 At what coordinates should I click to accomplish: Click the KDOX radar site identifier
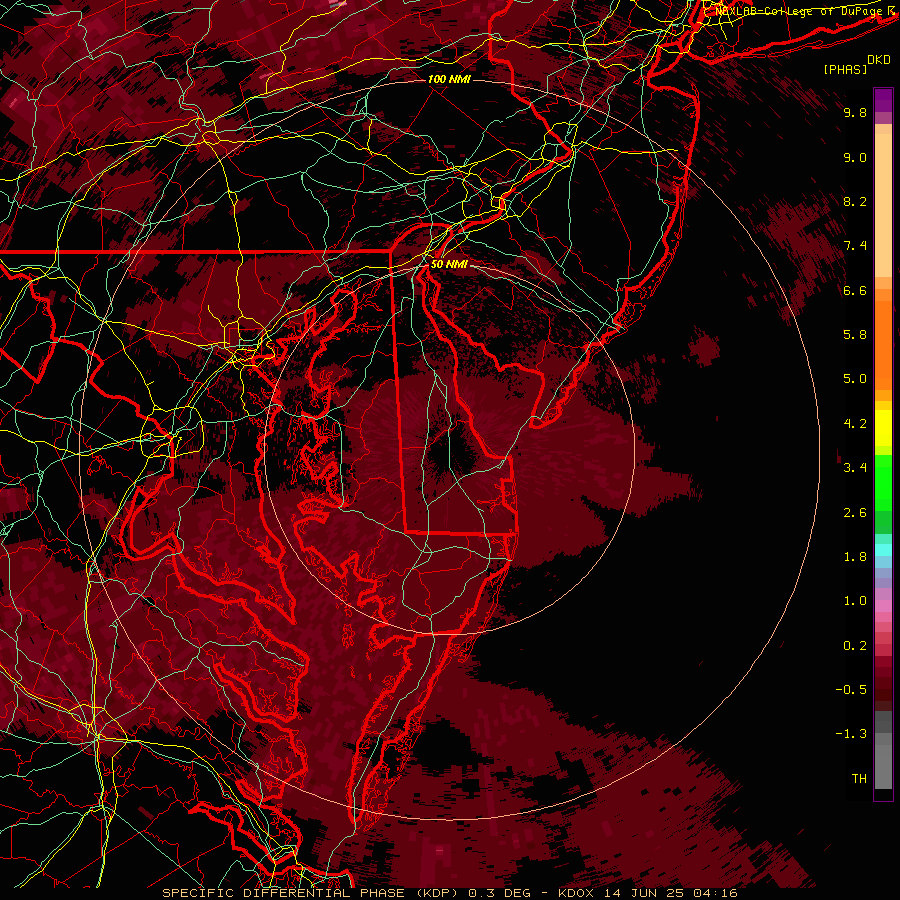click(578, 893)
